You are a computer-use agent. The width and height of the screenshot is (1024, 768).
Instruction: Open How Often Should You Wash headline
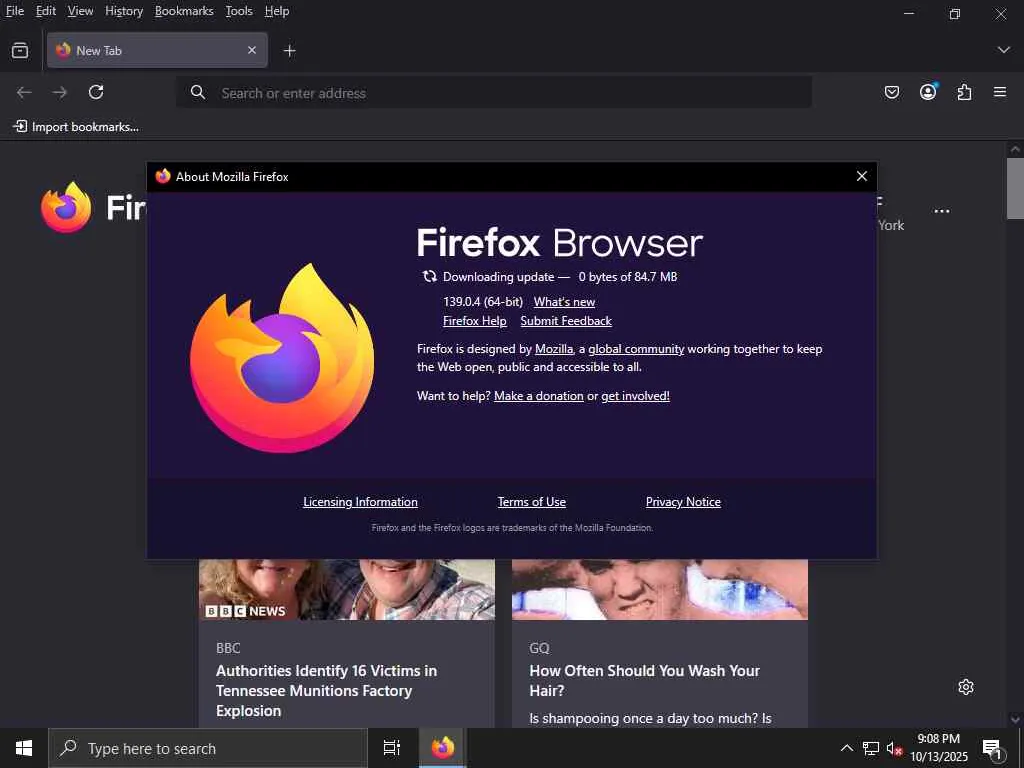645,680
